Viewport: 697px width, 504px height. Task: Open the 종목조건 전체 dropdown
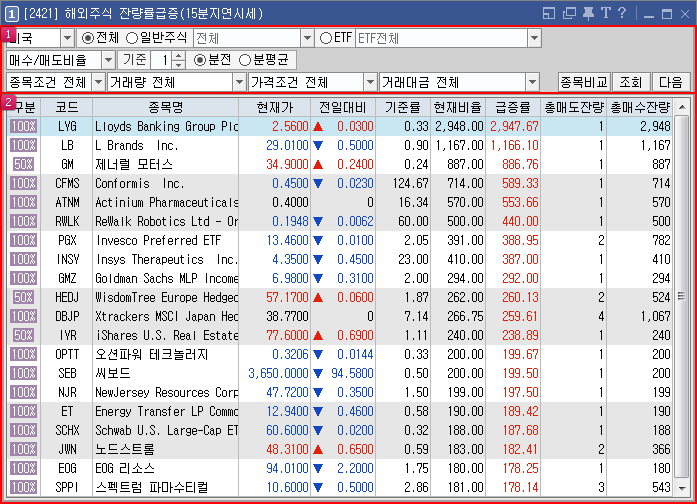point(98,82)
